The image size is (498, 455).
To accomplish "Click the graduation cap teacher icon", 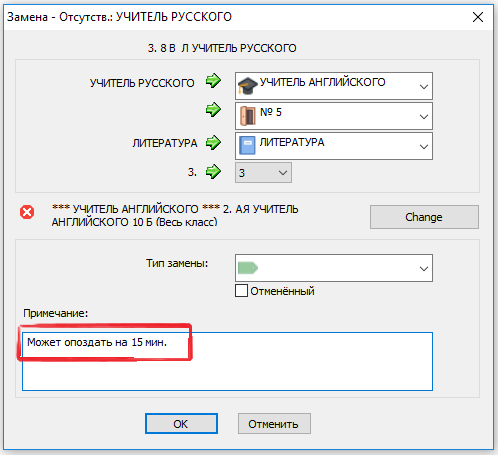I will pyautogui.click(x=247, y=86).
